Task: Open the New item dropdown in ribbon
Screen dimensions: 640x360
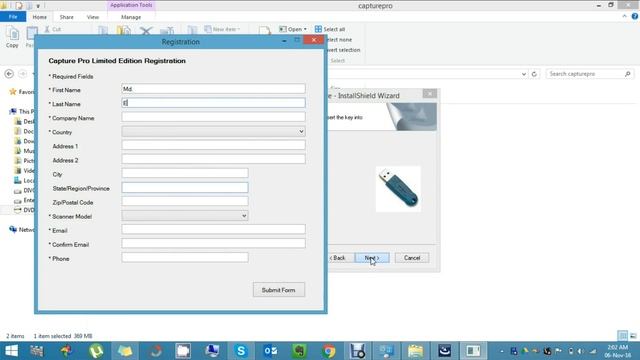Action: coord(222,29)
